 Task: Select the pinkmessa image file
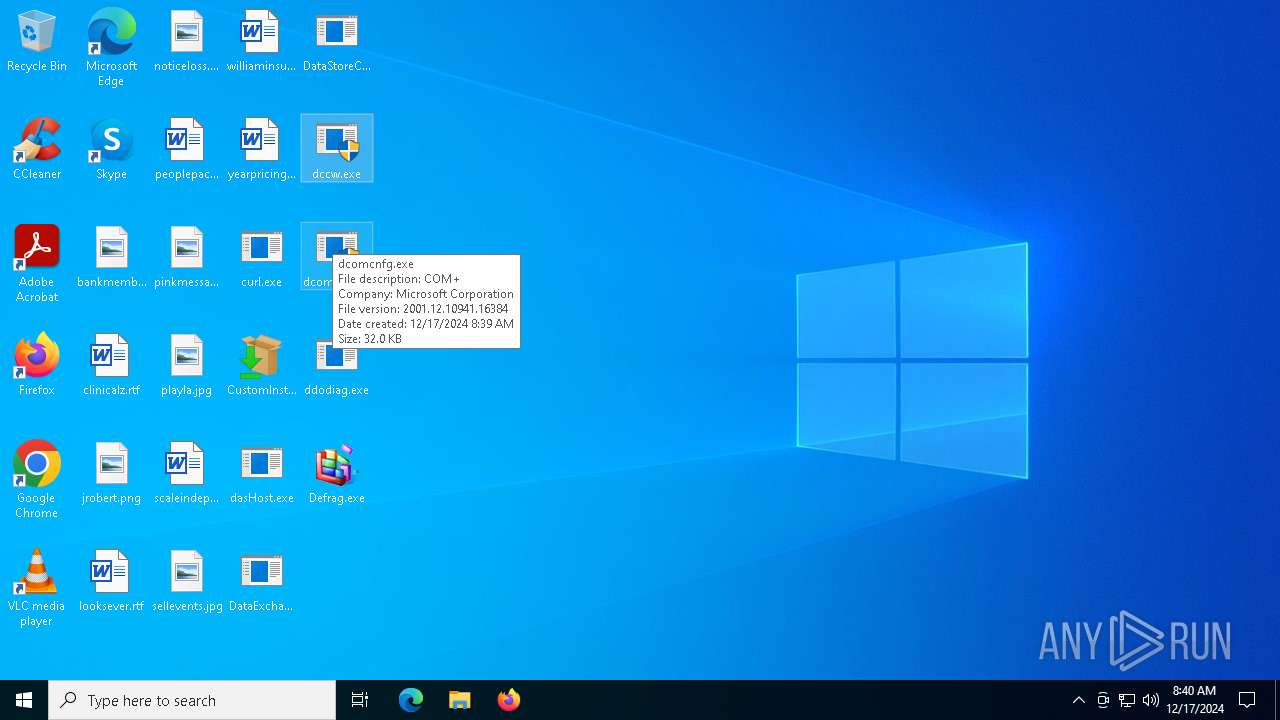tap(186, 258)
